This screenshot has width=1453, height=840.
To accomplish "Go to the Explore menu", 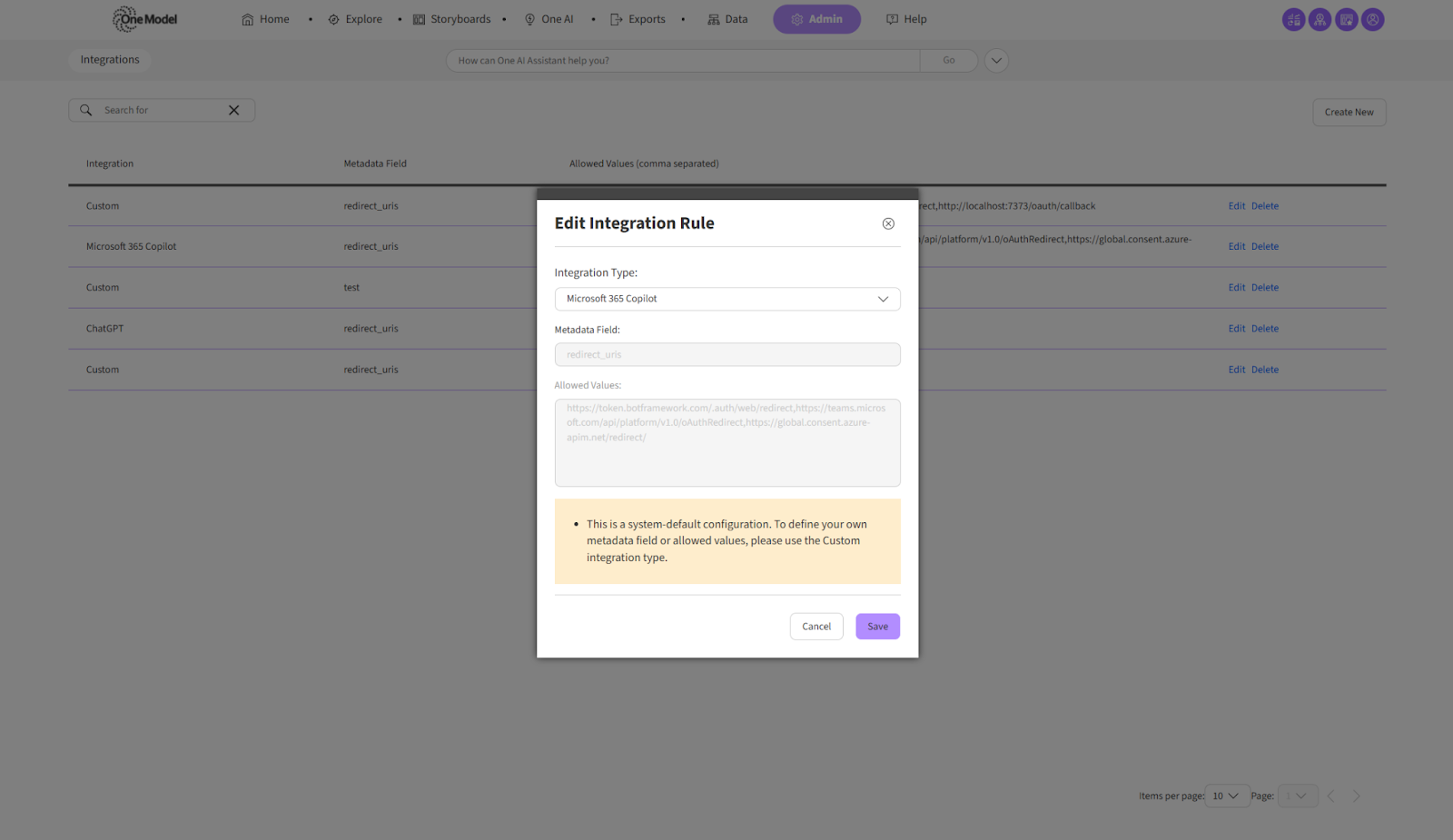I will (355, 19).
